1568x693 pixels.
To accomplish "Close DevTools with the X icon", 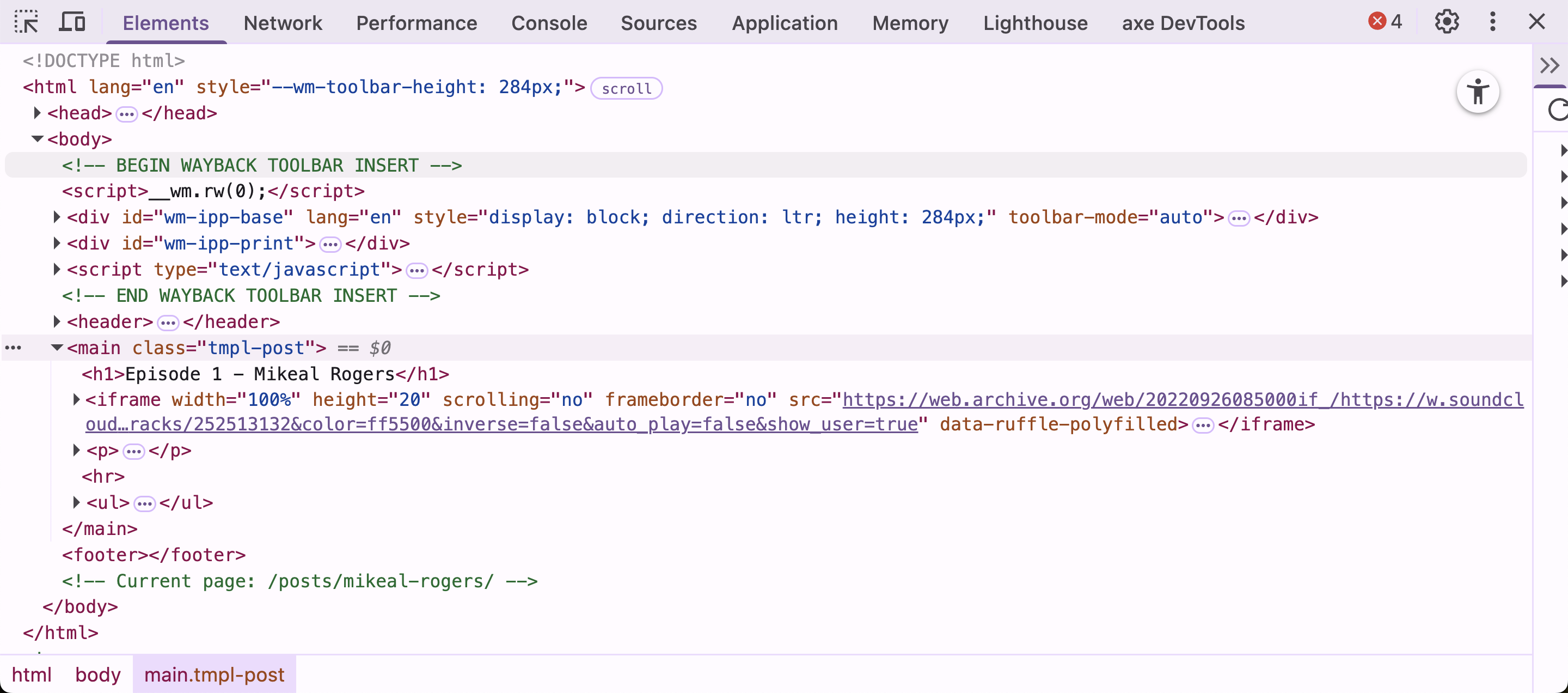I will [x=1538, y=22].
